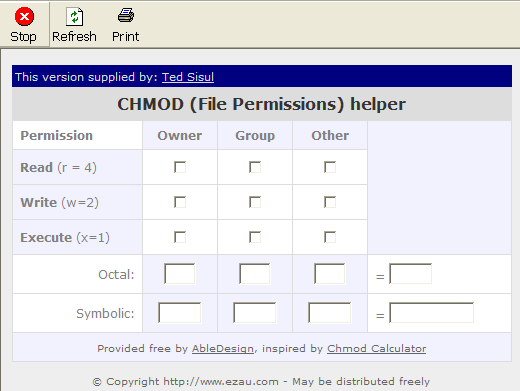Check Write permission for Other
This screenshot has height=391, width=520.
coord(330,202)
